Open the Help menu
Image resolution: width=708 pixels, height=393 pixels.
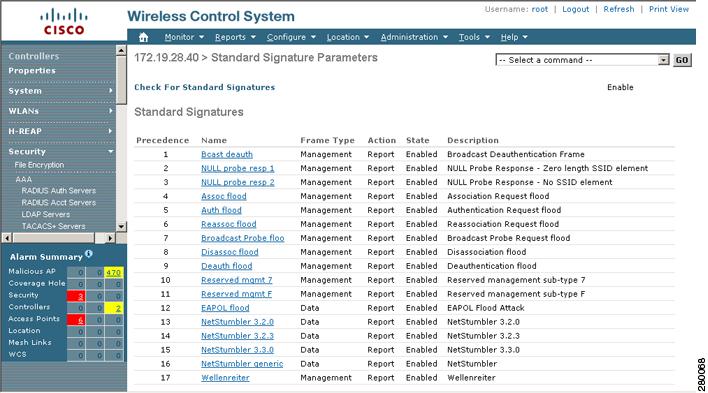(x=514, y=37)
